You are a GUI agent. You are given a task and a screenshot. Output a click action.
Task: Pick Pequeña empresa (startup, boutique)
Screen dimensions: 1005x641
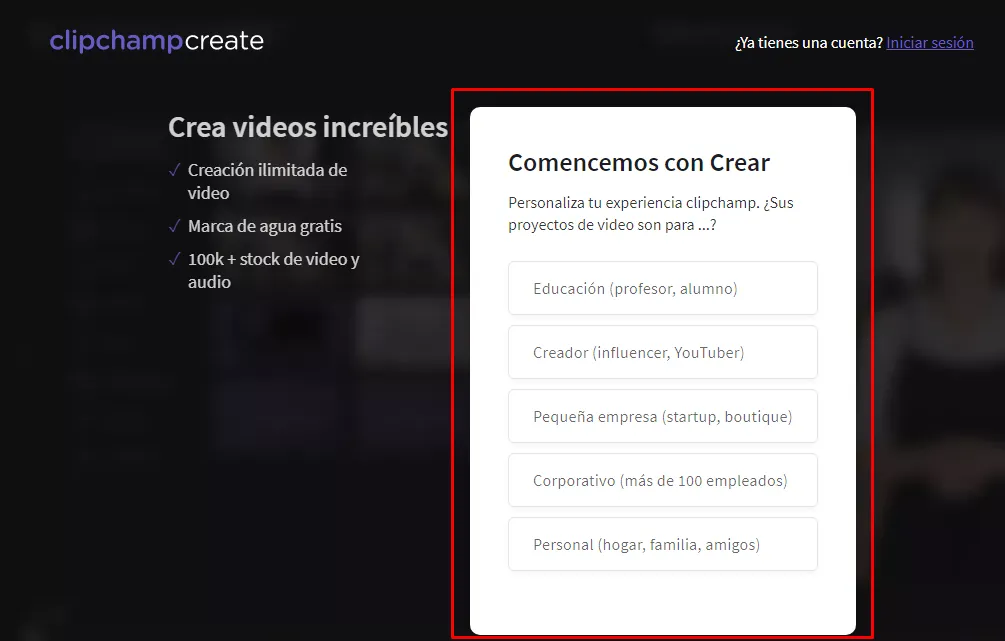tap(663, 417)
